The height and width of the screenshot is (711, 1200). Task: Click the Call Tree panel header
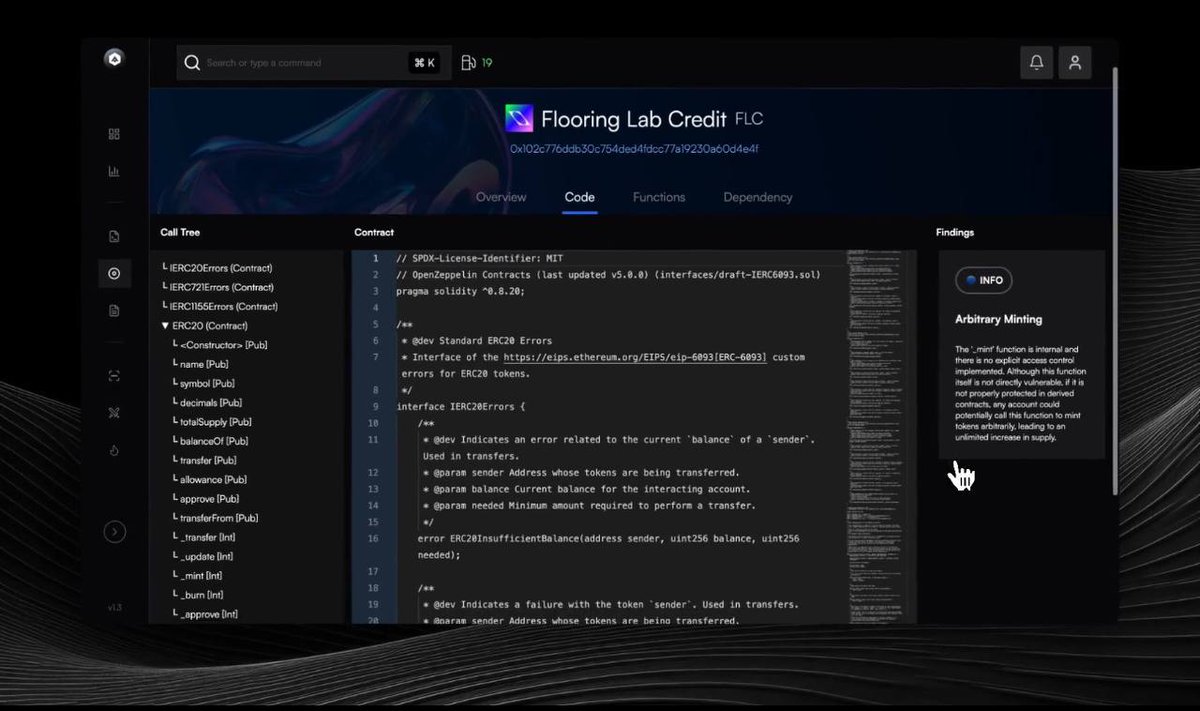pos(180,232)
